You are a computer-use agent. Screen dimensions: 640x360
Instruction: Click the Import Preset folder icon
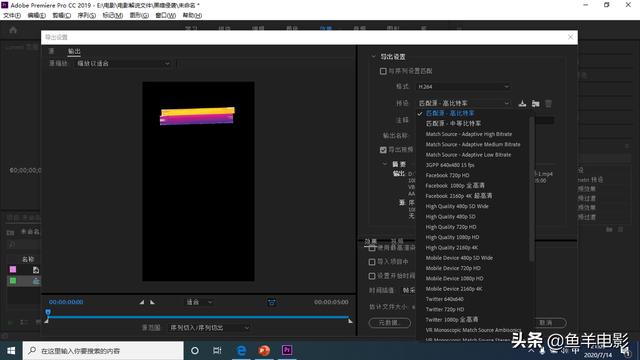coord(536,103)
